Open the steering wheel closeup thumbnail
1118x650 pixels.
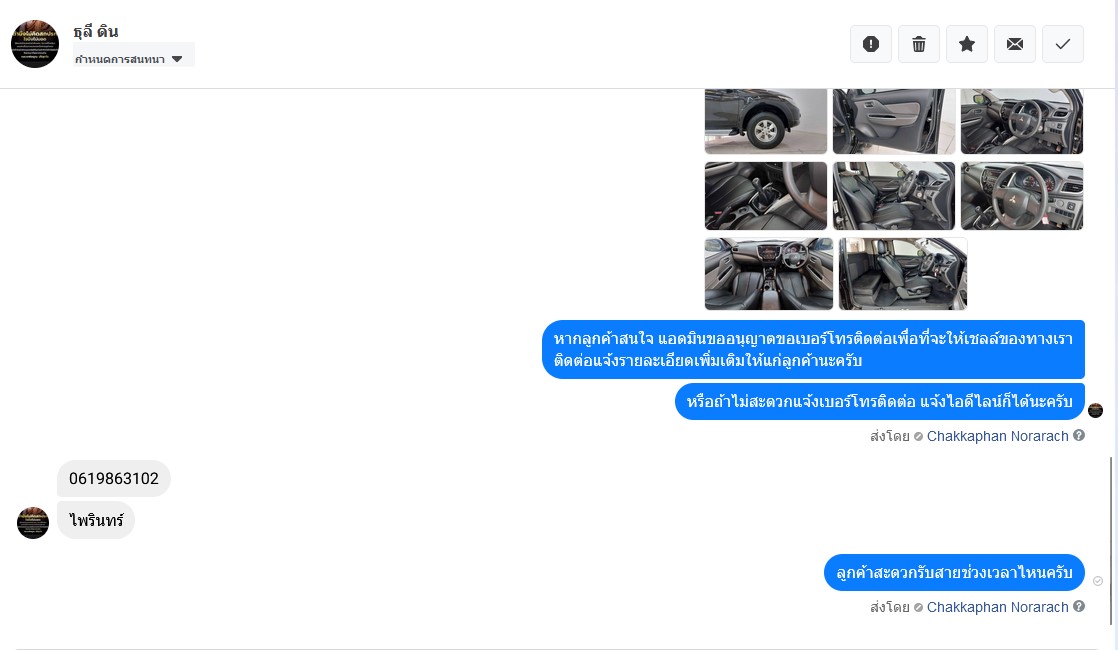pos(1022,196)
